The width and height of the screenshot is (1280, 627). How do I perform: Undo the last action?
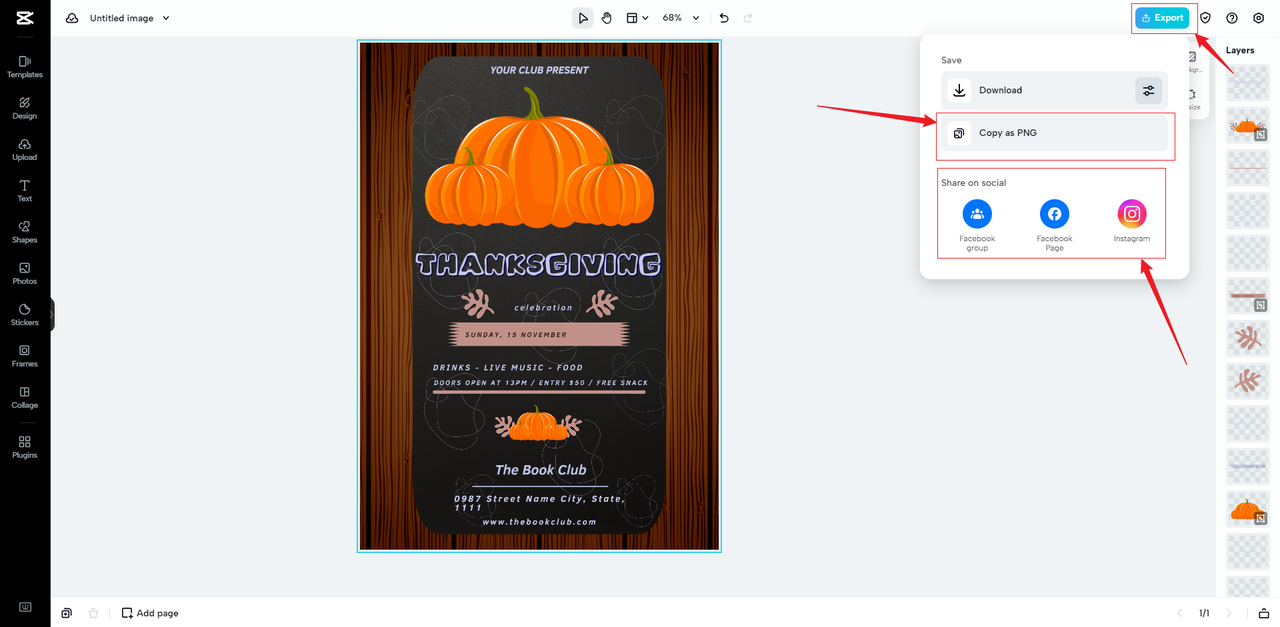coord(724,18)
